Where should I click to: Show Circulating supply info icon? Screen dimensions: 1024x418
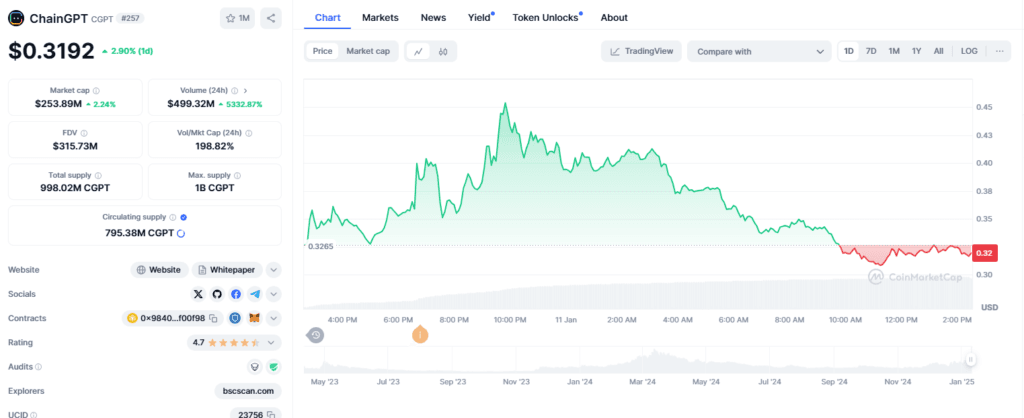(172, 217)
